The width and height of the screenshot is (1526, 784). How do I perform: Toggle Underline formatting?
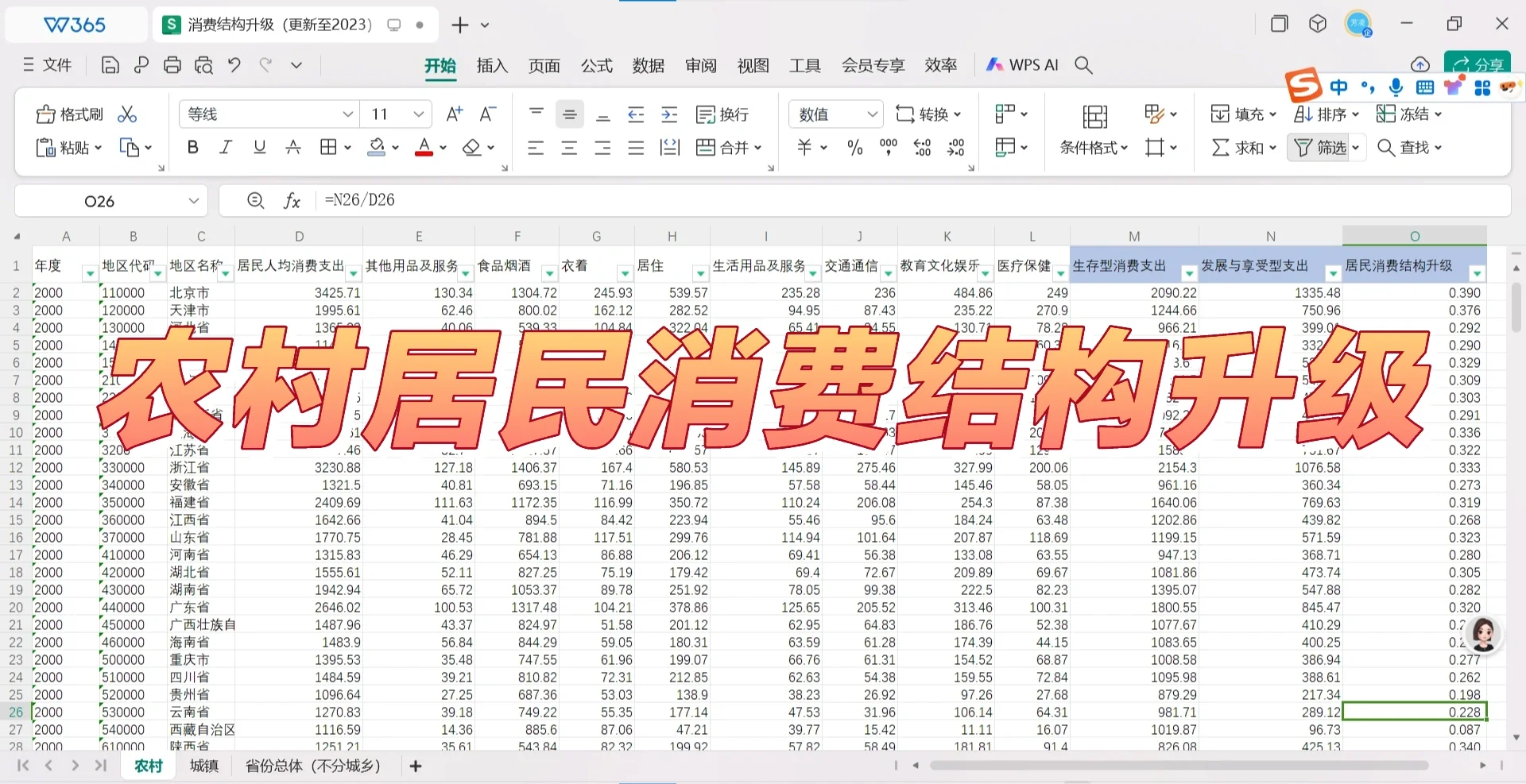click(x=259, y=147)
